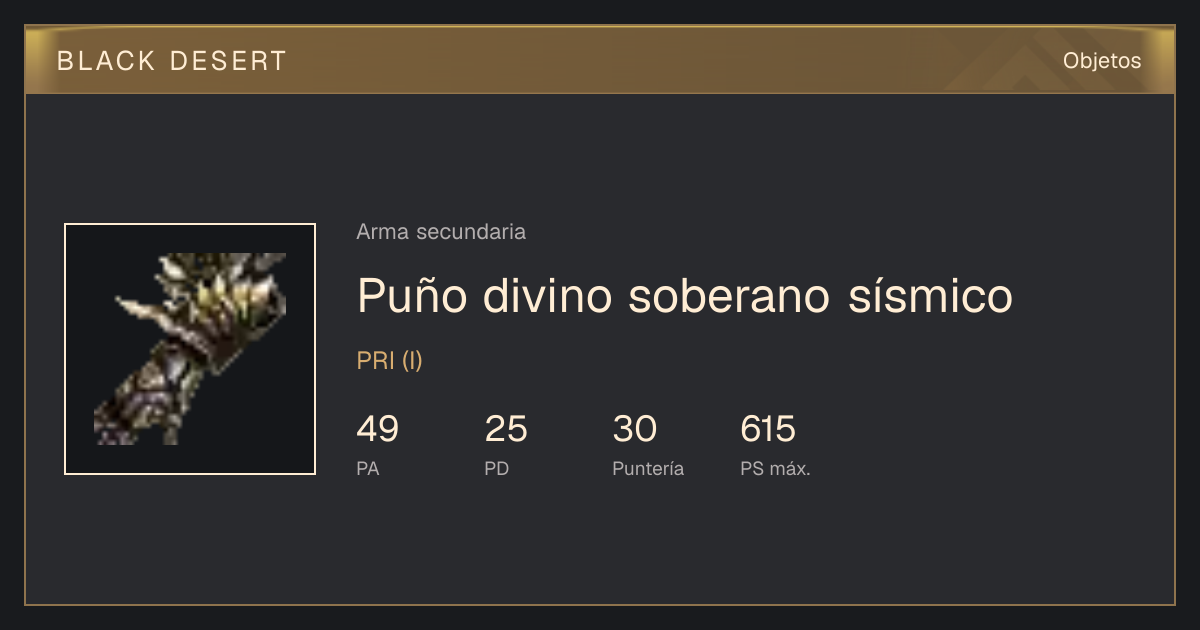Click the PS máx. stat label
This screenshot has height=630, width=1200.
click(x=775, y=468)
